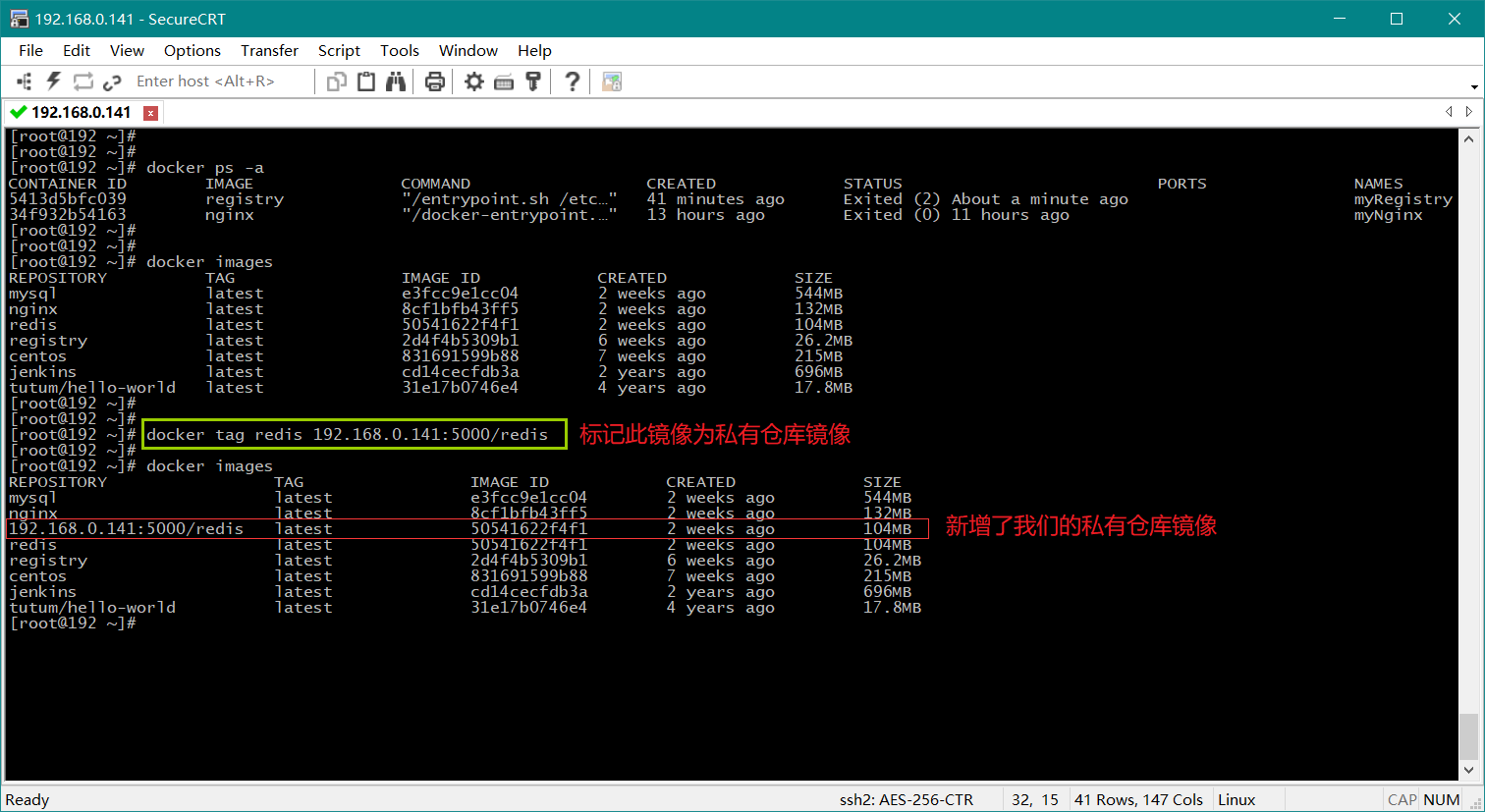Viewport: 1485px width, 812px height.
Task: Click the Help question mark icon
Action: click(573, 81)
